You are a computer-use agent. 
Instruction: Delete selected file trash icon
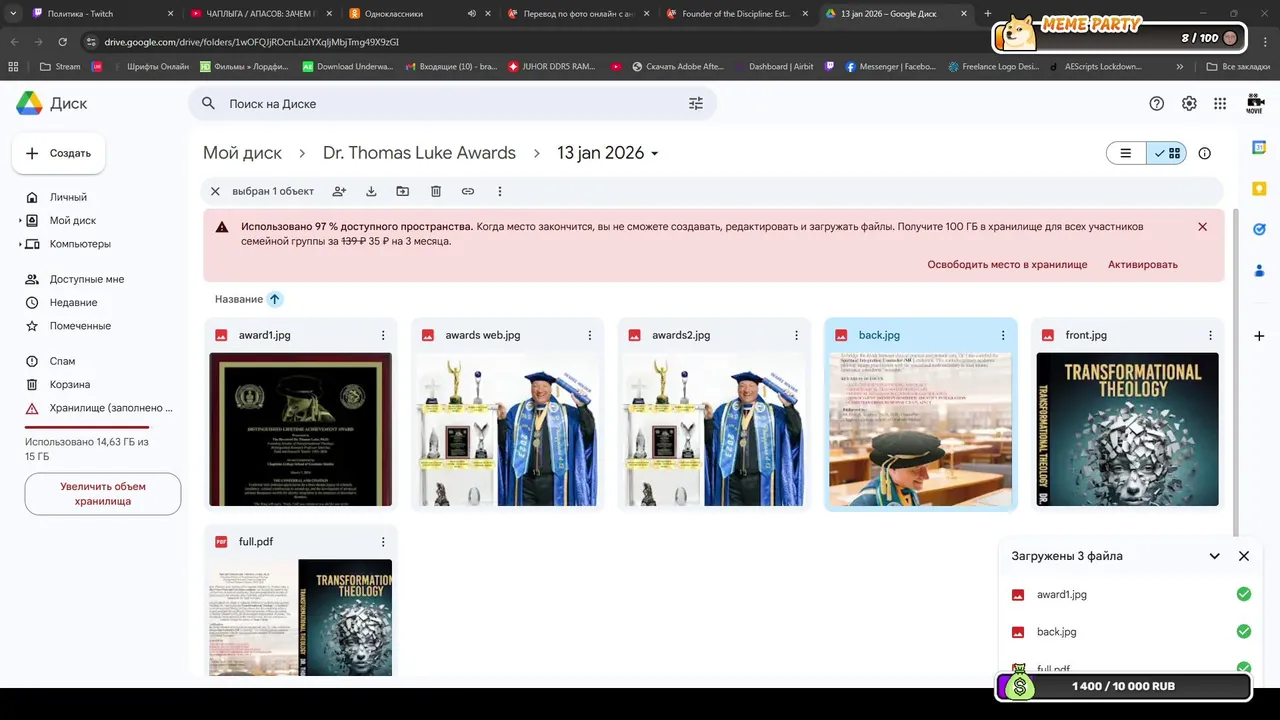[436, 191]
